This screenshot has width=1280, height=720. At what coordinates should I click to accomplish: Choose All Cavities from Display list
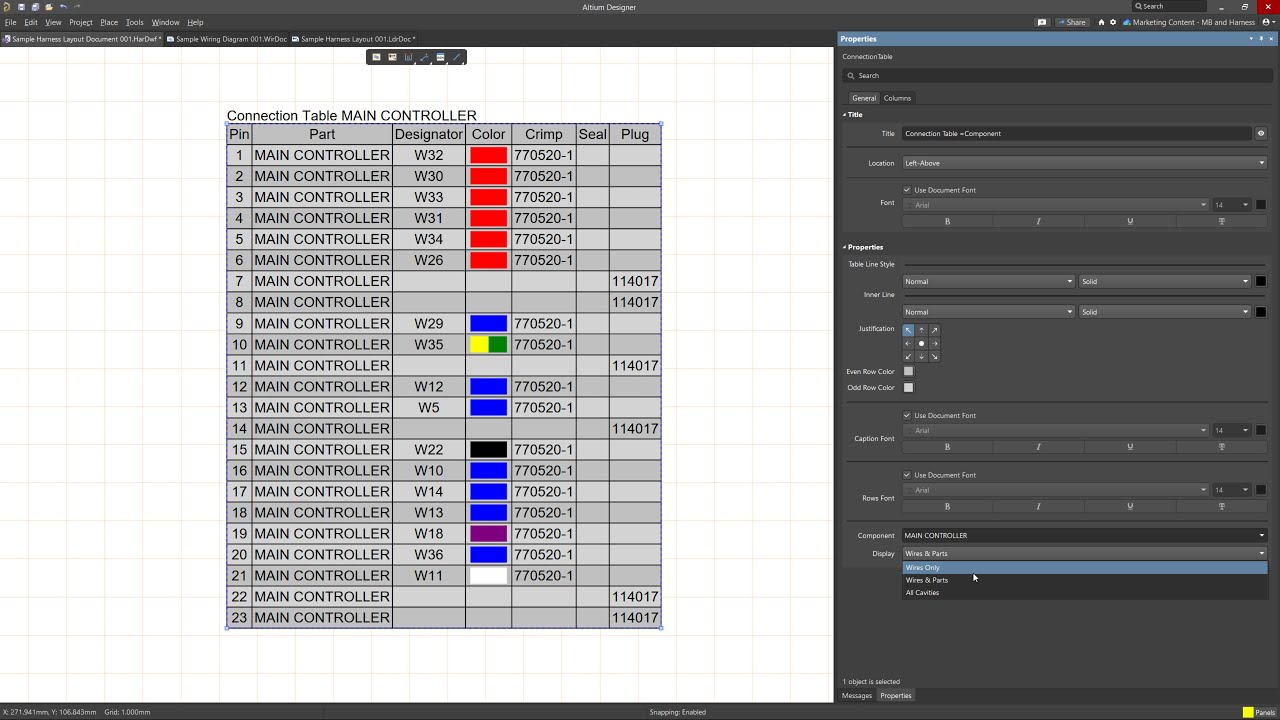pos(922,593)
